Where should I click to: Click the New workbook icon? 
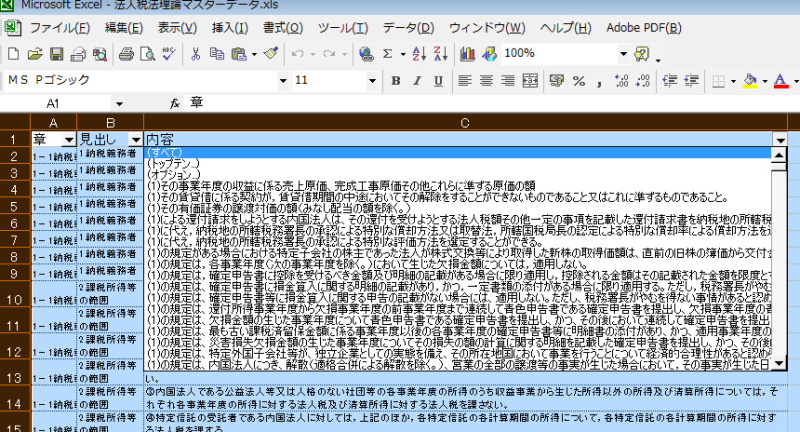point(14,54)
